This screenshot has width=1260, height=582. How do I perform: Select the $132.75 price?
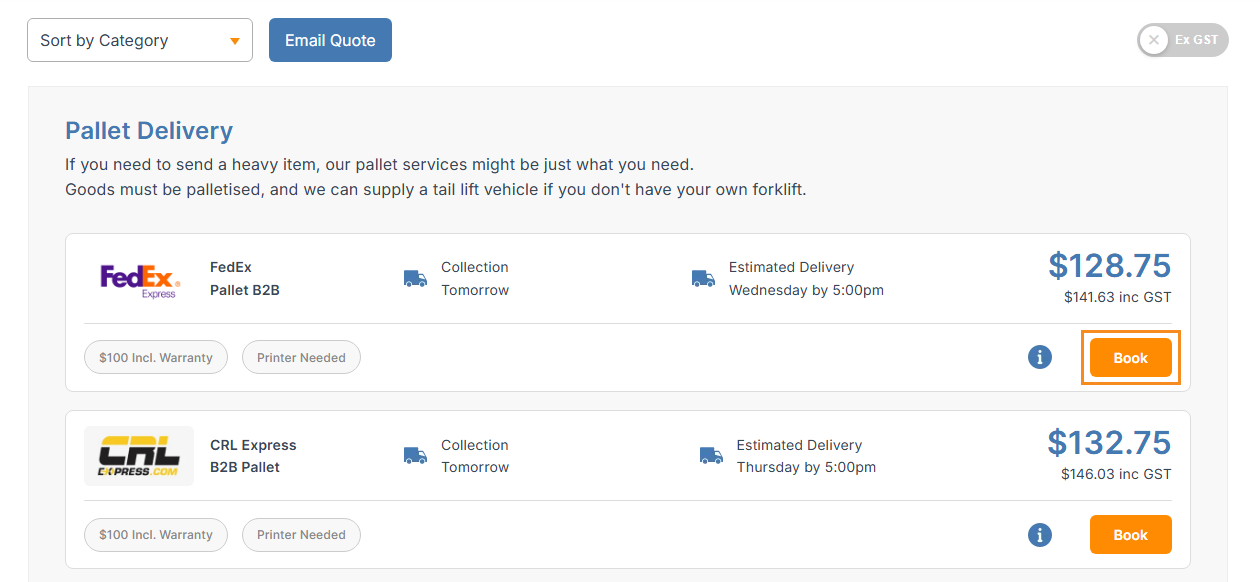click(x=1109, y=442)
